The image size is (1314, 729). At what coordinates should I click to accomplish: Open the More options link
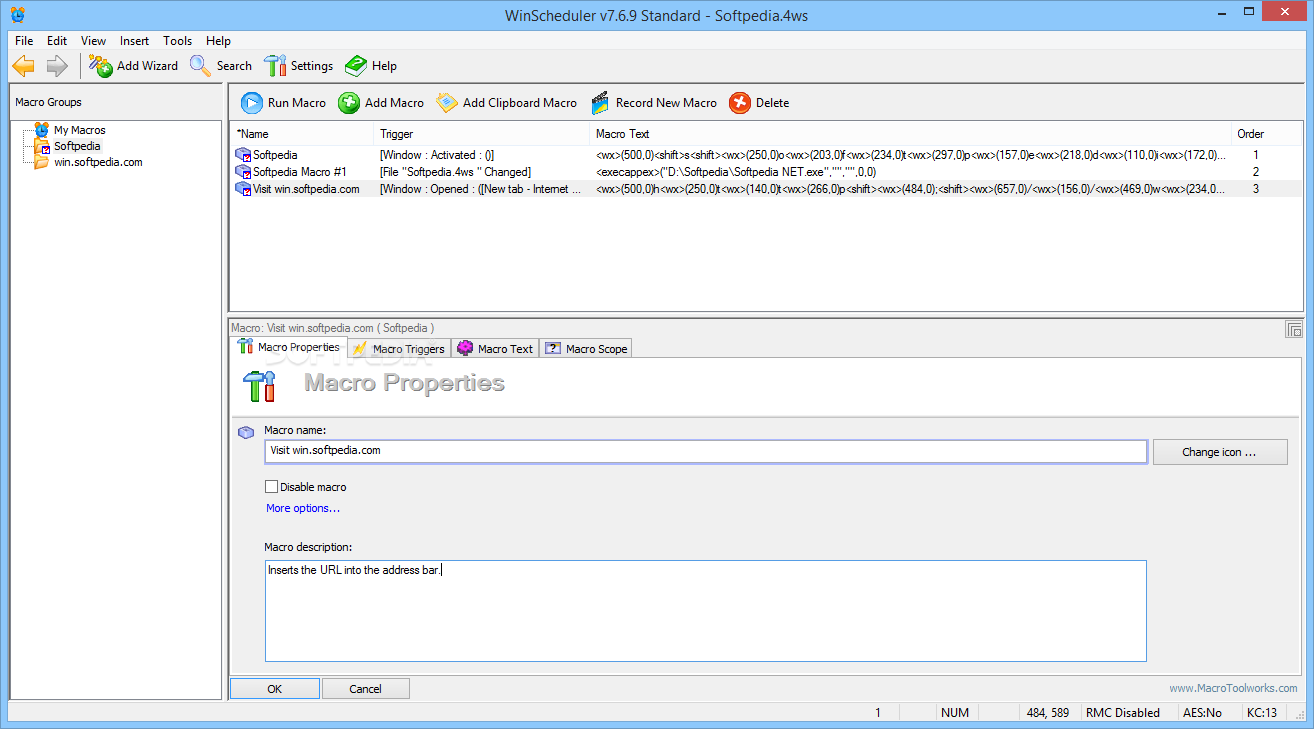click(x=303, y=508)
